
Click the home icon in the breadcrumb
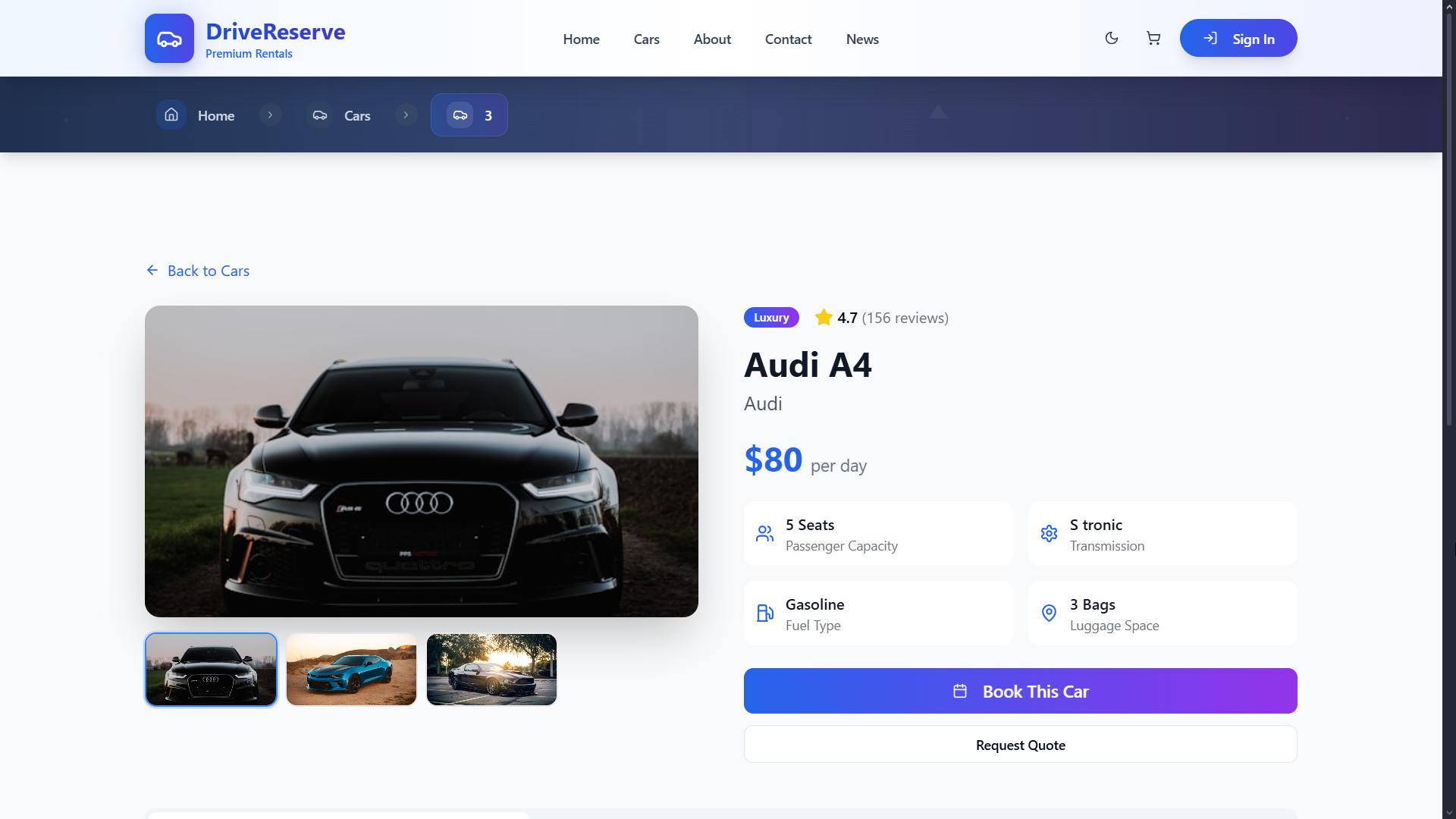point(171,115)
